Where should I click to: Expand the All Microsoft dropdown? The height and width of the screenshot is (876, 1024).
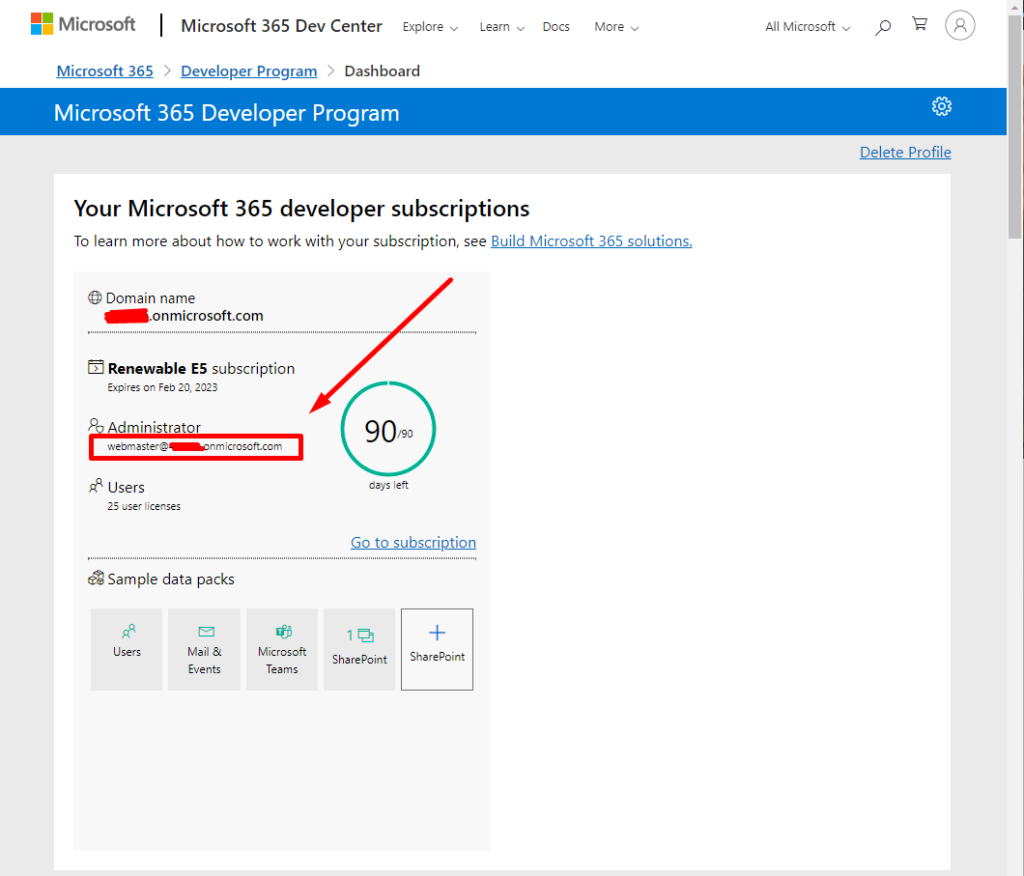click(x=807, y=27)
